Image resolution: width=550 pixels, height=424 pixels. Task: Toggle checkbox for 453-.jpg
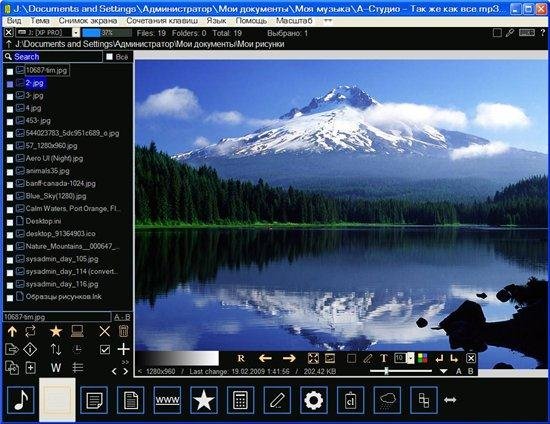pos(10,122)
